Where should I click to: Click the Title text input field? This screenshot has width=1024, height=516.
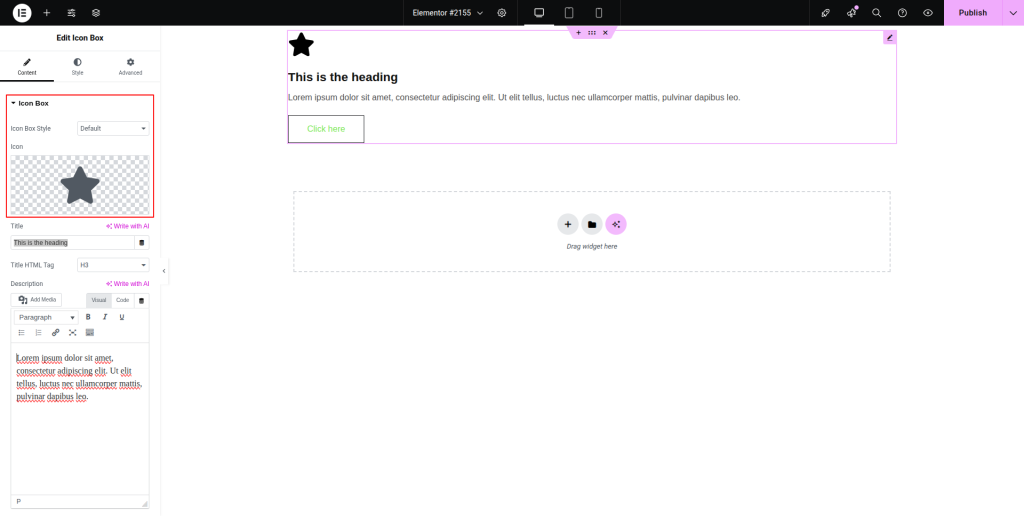[72, 243]
